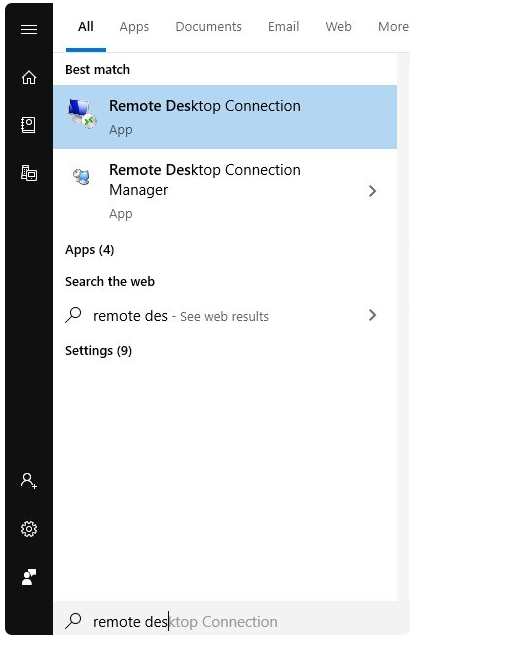Expand the Remote Desktop Connection Manager arrow
The width and height of the screenshot is (519, 647).
[373, 191]
